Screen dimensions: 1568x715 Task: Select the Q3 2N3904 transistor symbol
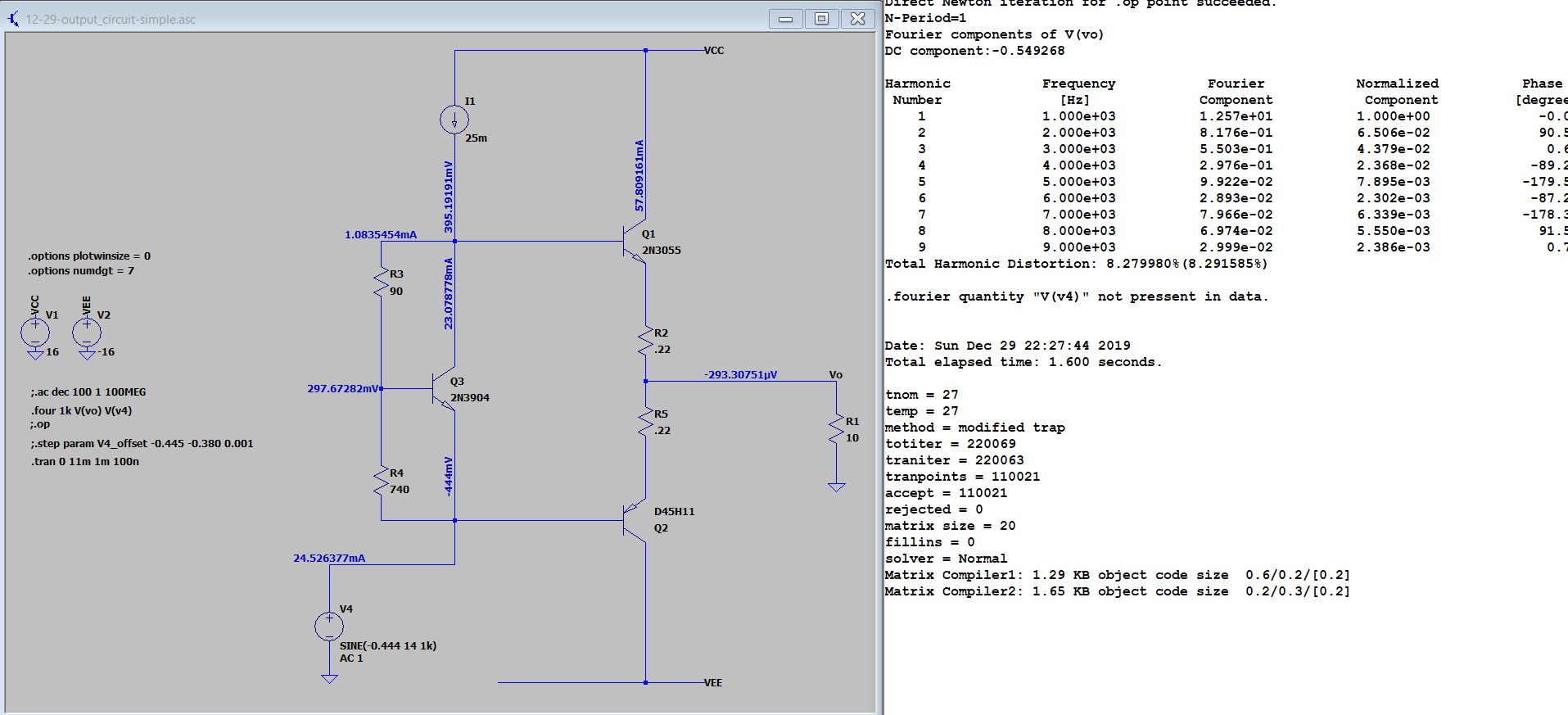[x=444, y=389]
